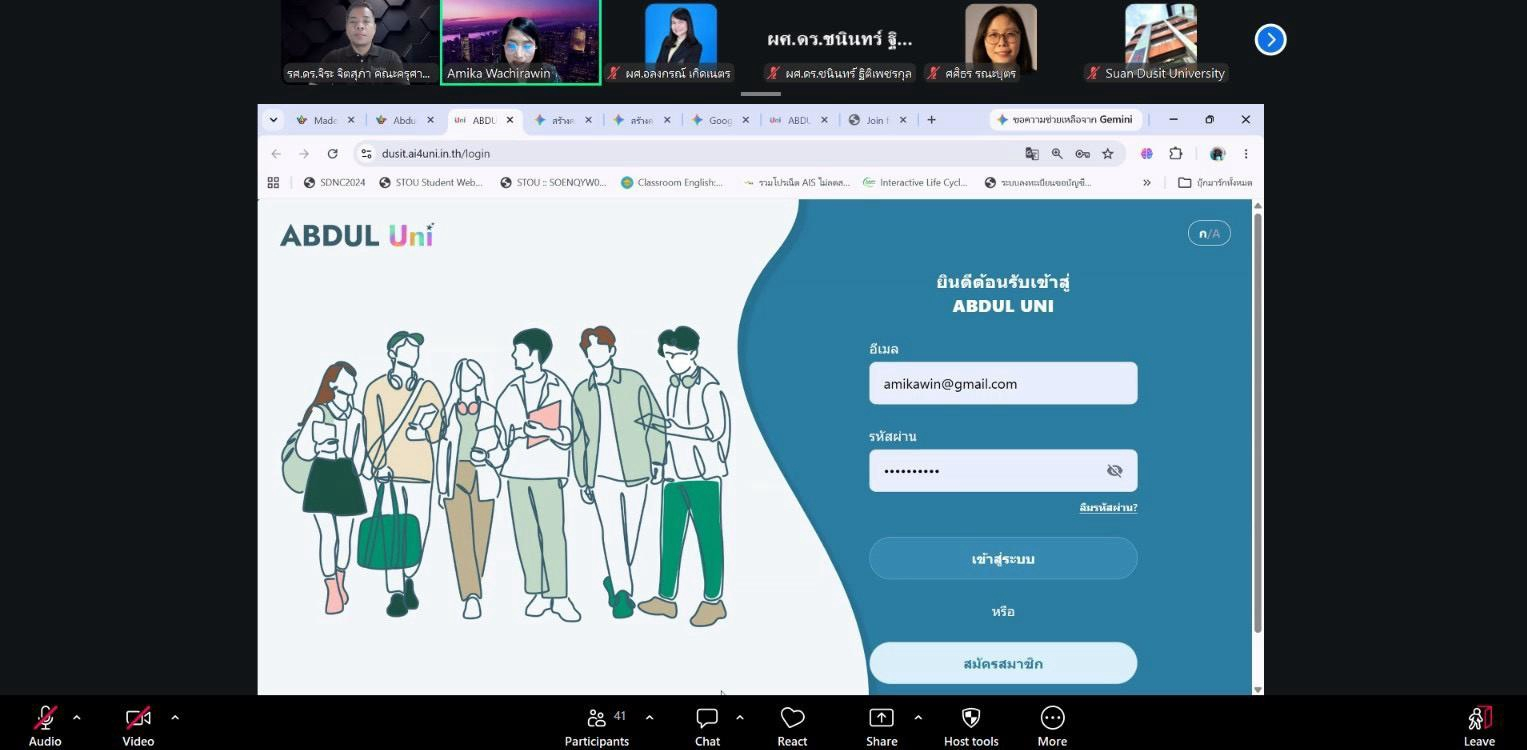1527x750 pixels.
Task: Open the SDNC2024 bookmark
Action: coord(335,183)
